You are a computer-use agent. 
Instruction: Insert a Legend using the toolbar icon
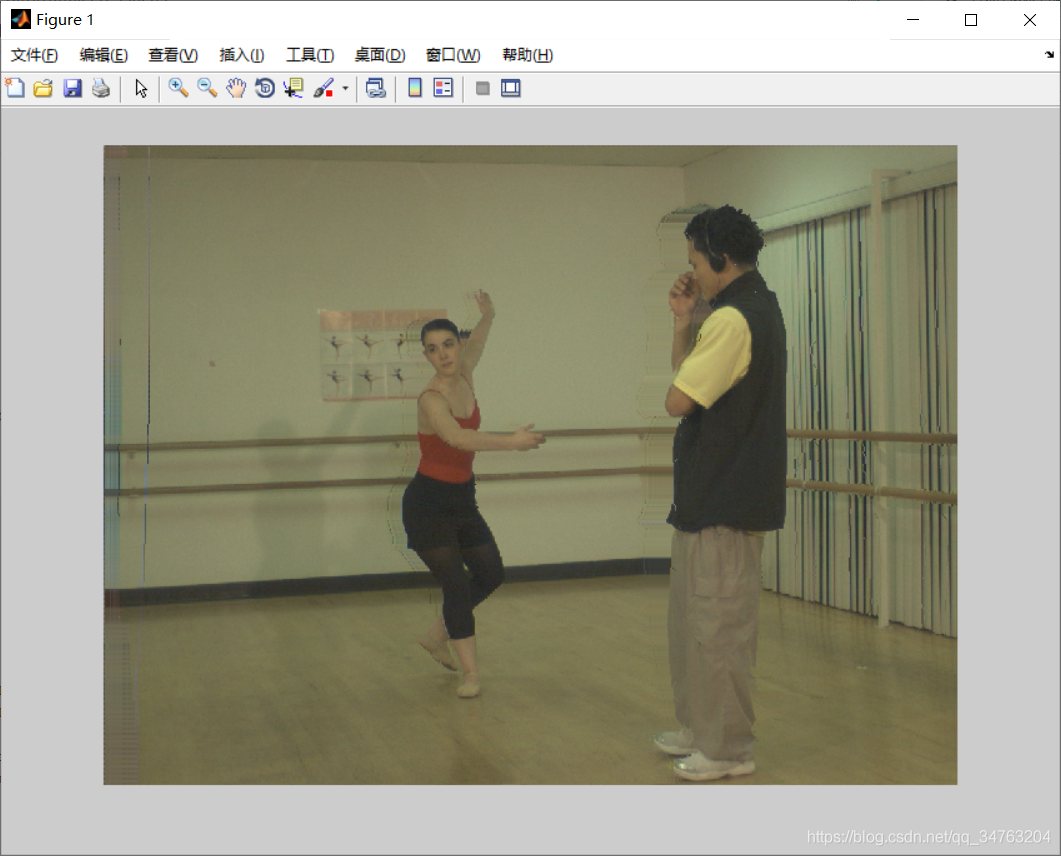(443, 88)
